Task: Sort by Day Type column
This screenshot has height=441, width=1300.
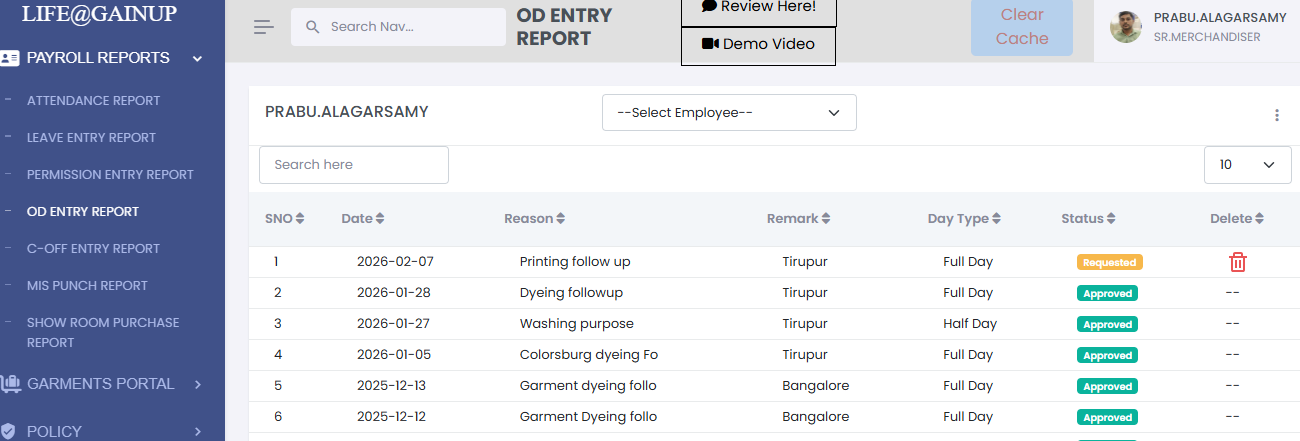Action: 996,219
